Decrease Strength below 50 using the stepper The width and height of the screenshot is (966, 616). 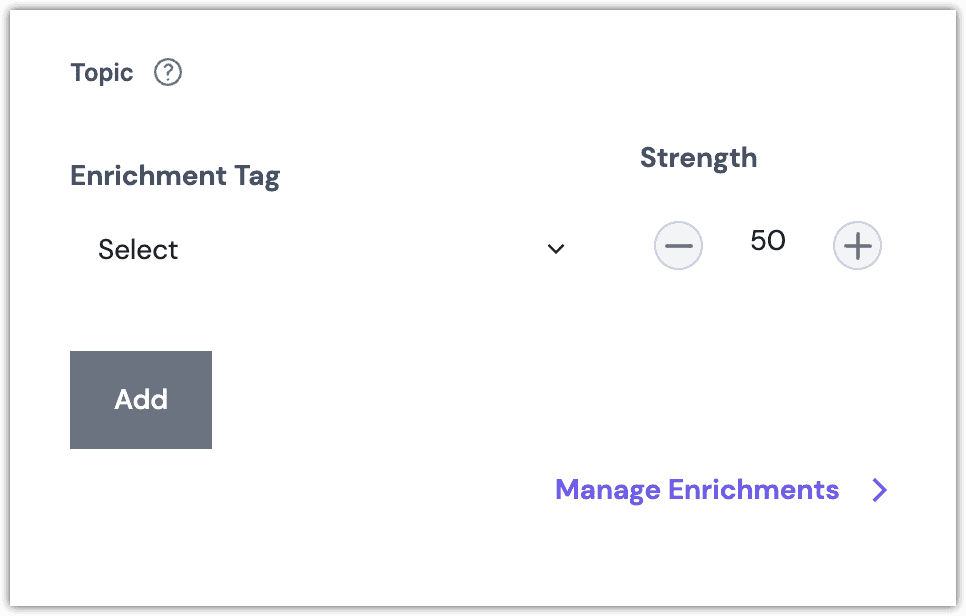678,245
